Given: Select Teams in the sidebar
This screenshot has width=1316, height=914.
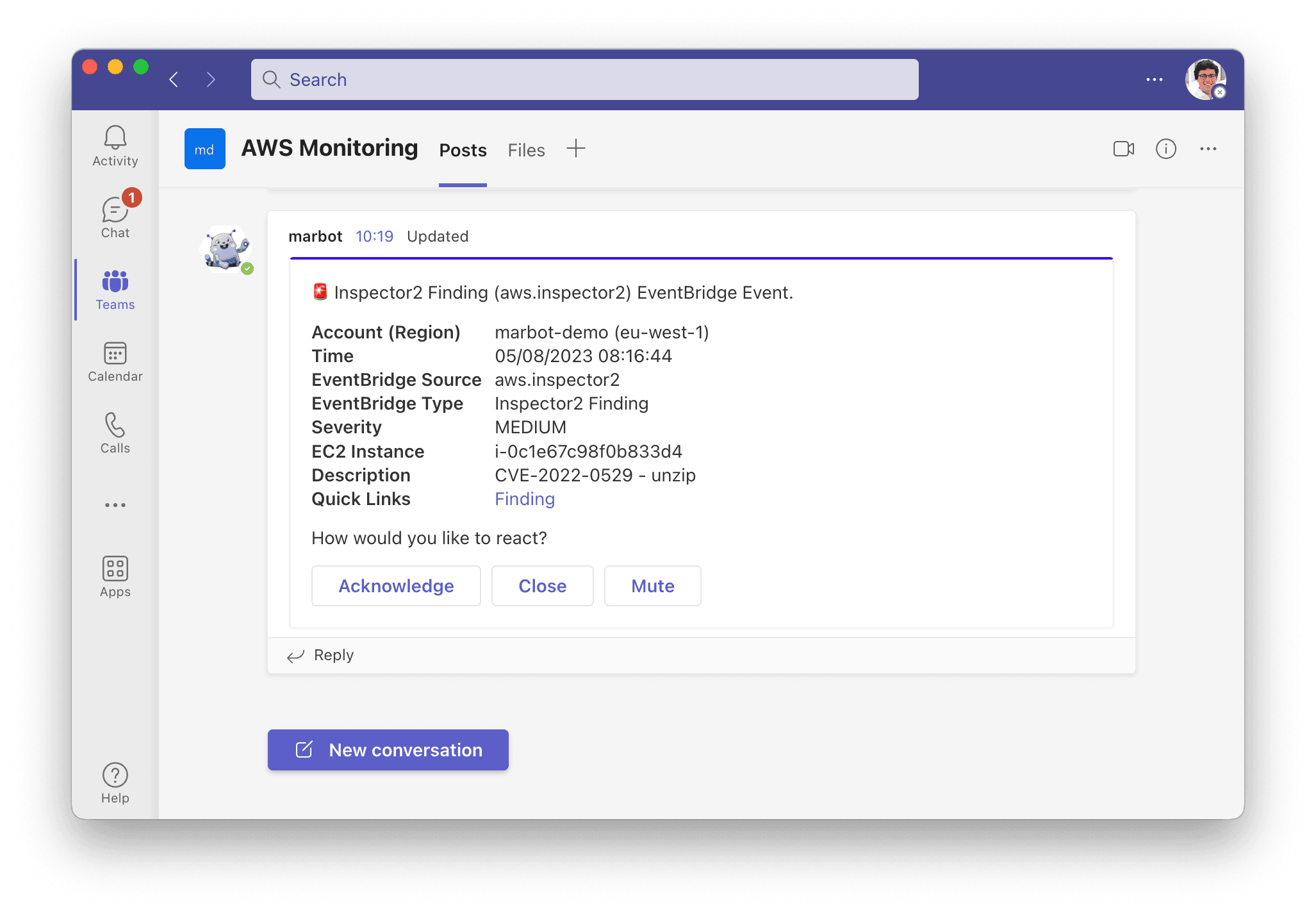Looking at the screenshot, I should point(115,290).
